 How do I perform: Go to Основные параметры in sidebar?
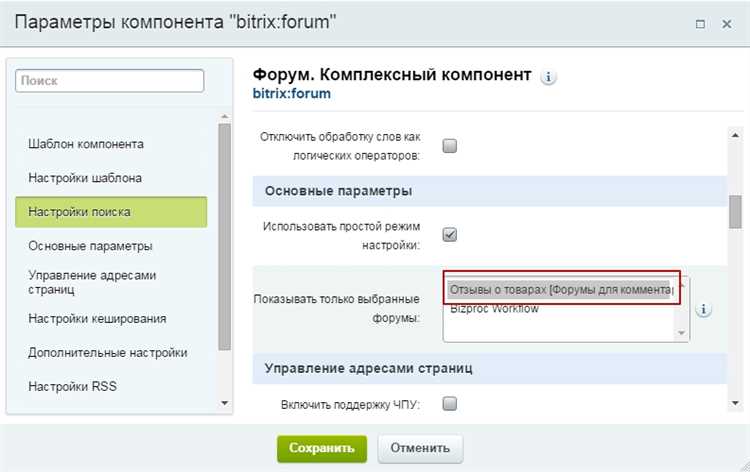tap(90, 246)
